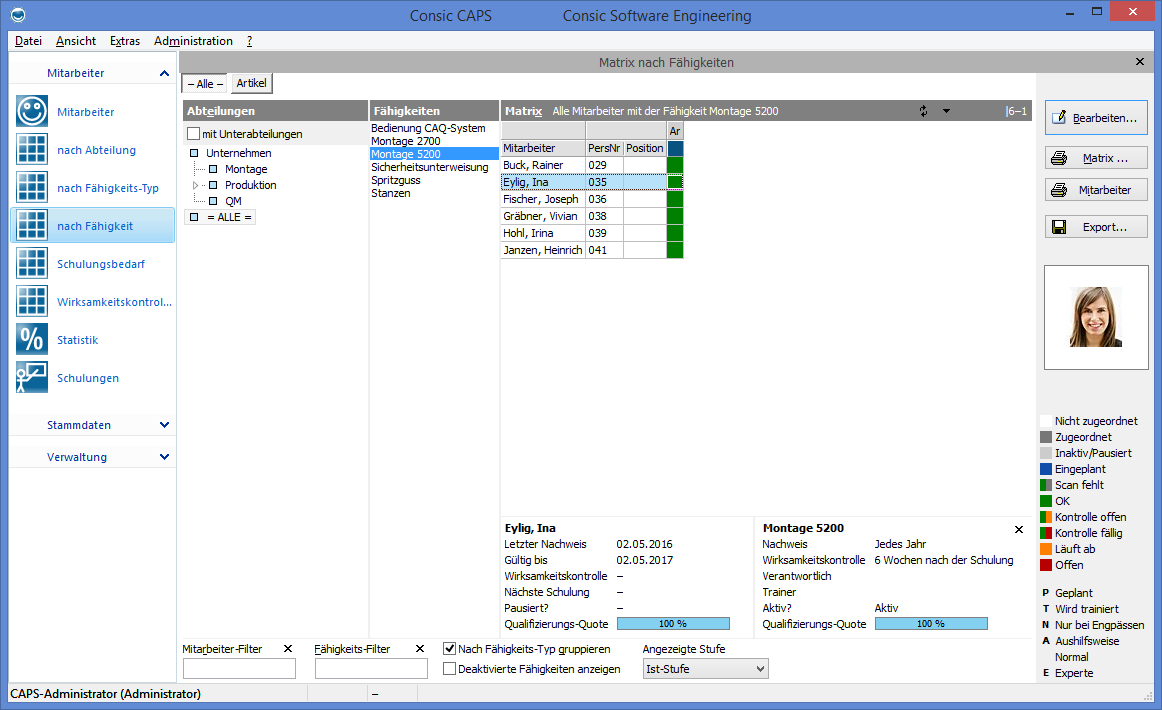Click green status cell for Fischer, Joseph

coord(675,199)
